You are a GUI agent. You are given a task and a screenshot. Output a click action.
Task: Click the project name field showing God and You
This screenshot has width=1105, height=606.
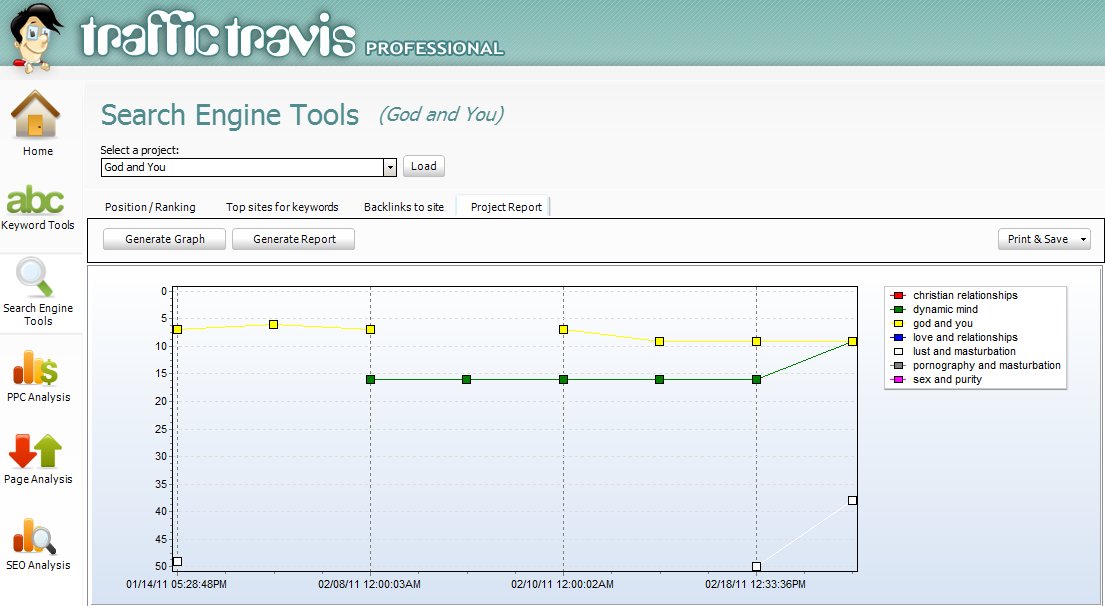[x=241, y=167]
